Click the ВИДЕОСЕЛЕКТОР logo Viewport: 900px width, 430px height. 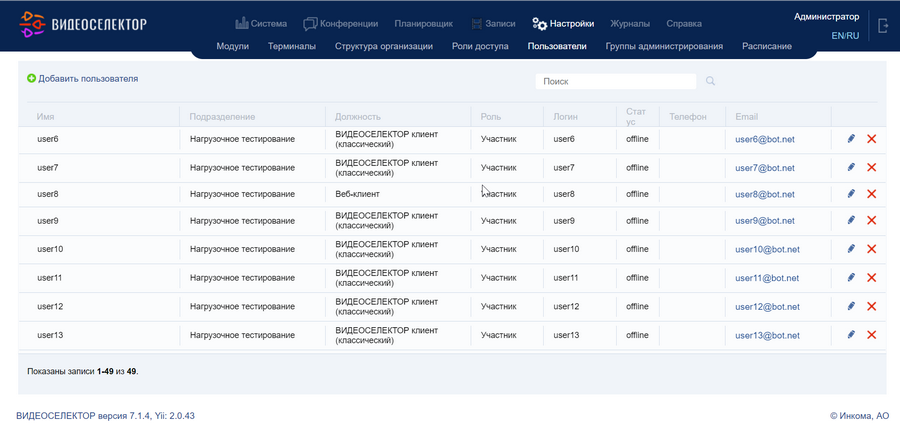pyautogui.click(x=83, y=25)
